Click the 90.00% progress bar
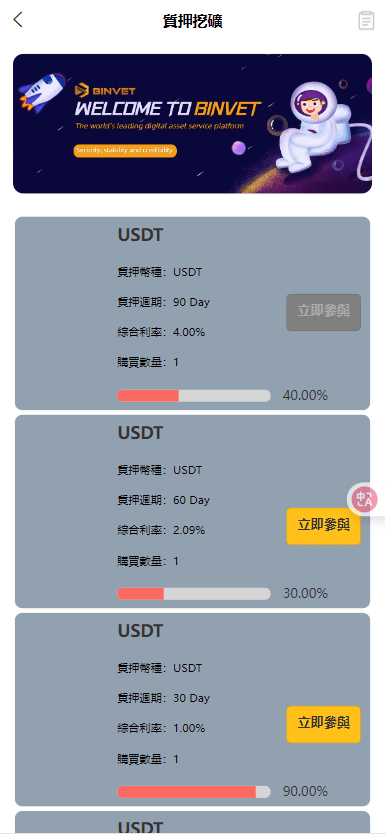386x834 pixels. [x=194, y=792]
